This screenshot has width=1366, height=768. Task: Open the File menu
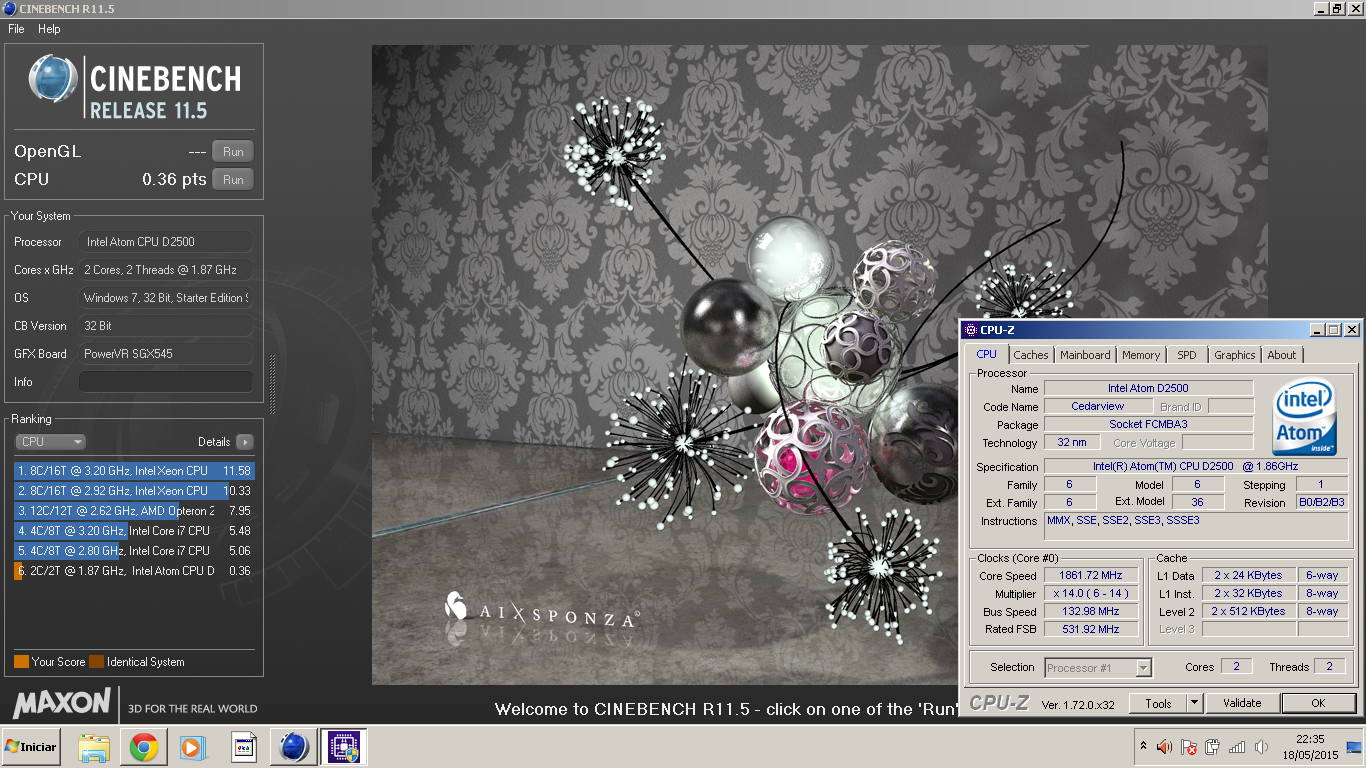pos(16,29)
